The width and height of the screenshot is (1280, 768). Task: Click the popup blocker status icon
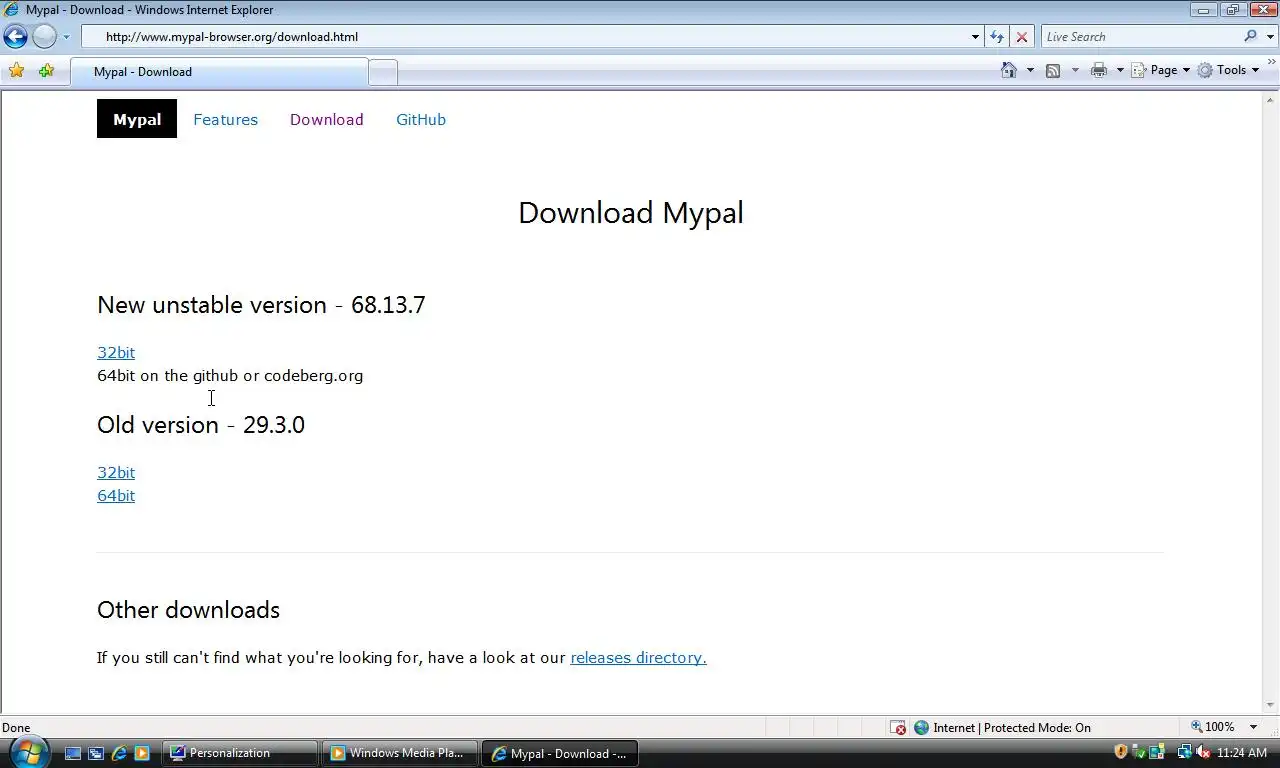coord(898,727)
